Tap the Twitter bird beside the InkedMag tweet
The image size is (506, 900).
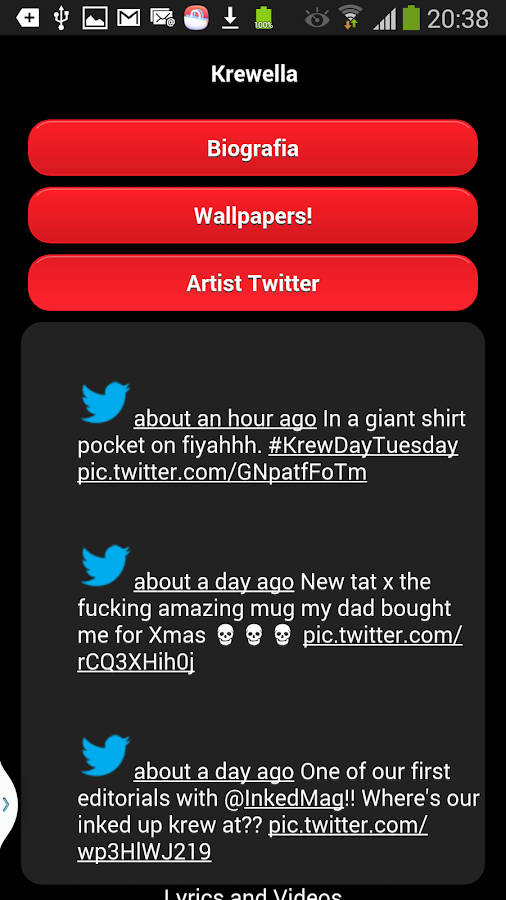click(106, 755)
